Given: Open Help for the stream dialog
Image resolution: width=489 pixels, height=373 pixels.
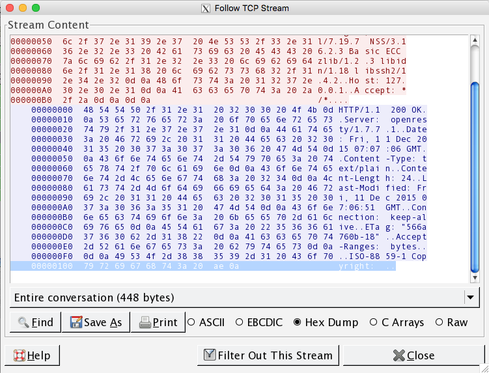Looking at the screenshot, I should pos(32,355).
